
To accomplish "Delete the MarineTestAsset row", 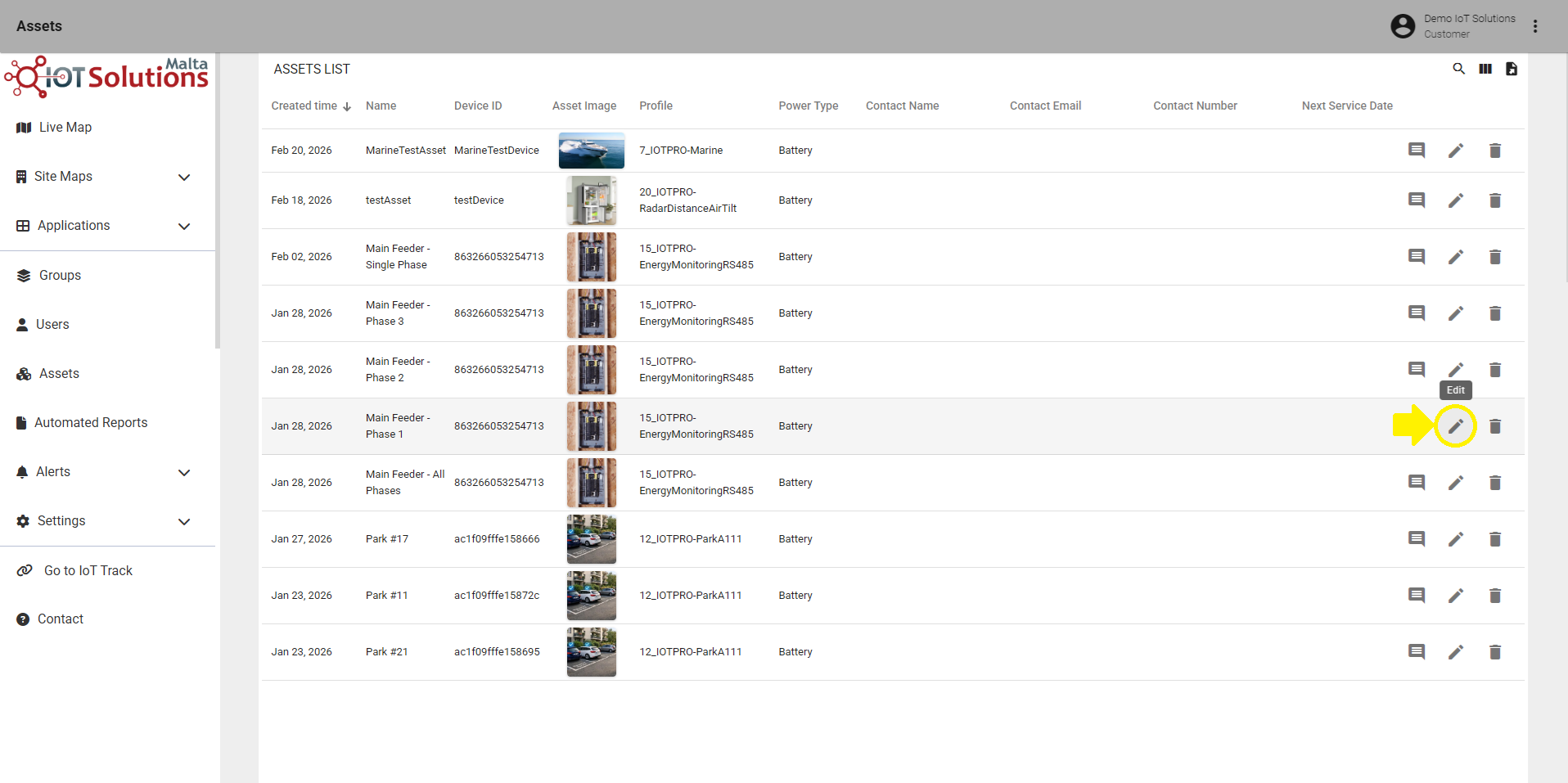I will [1495, 151].
